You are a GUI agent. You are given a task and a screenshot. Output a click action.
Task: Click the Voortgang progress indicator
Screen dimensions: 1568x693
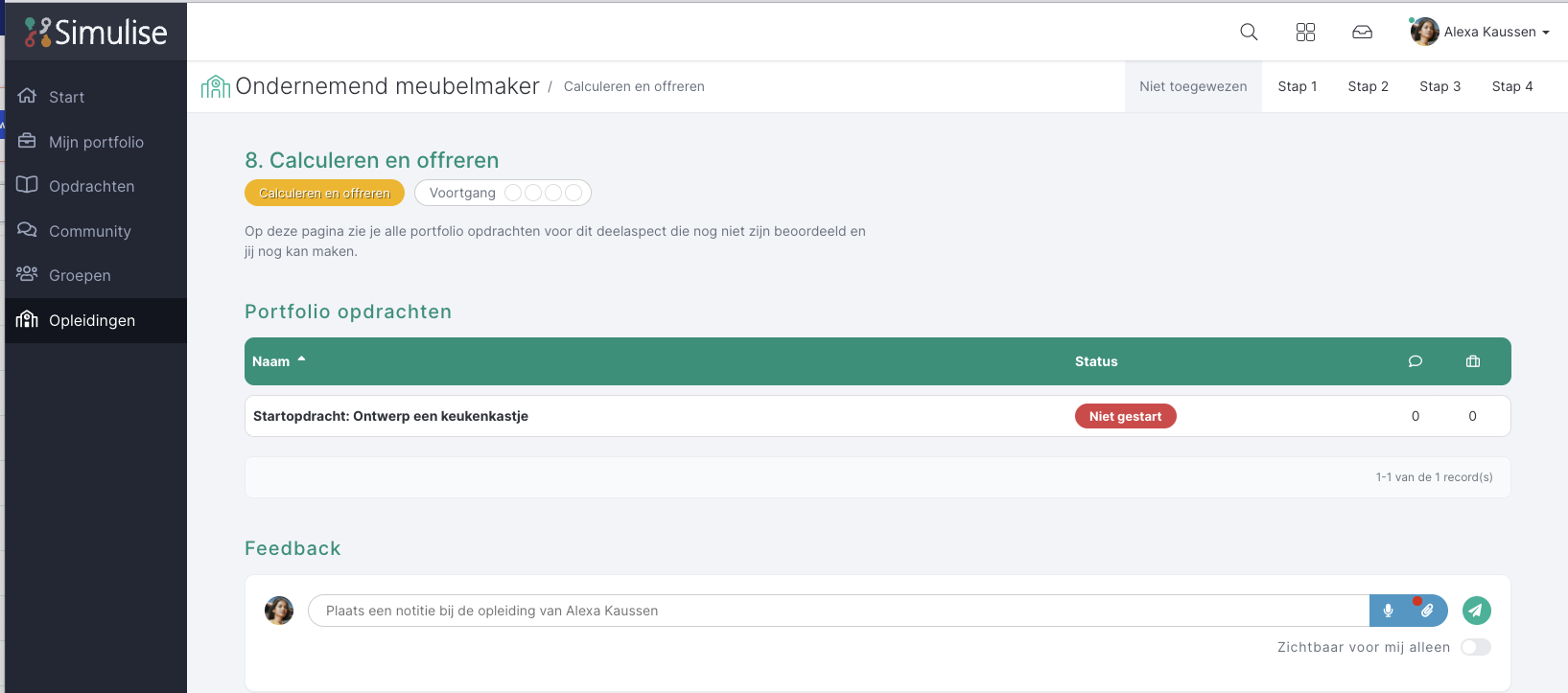503,193
